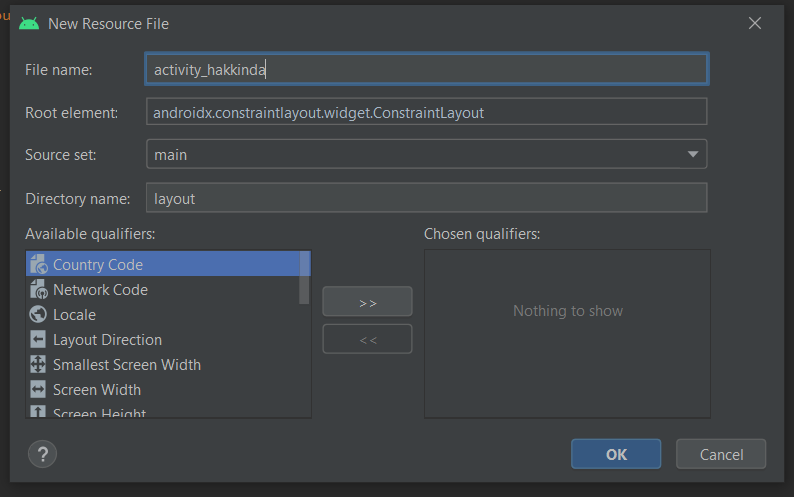Cancel the New Resource File dialog
Image resolution: width=794 pixels, height=497 pixels.
tap(721, 454)
